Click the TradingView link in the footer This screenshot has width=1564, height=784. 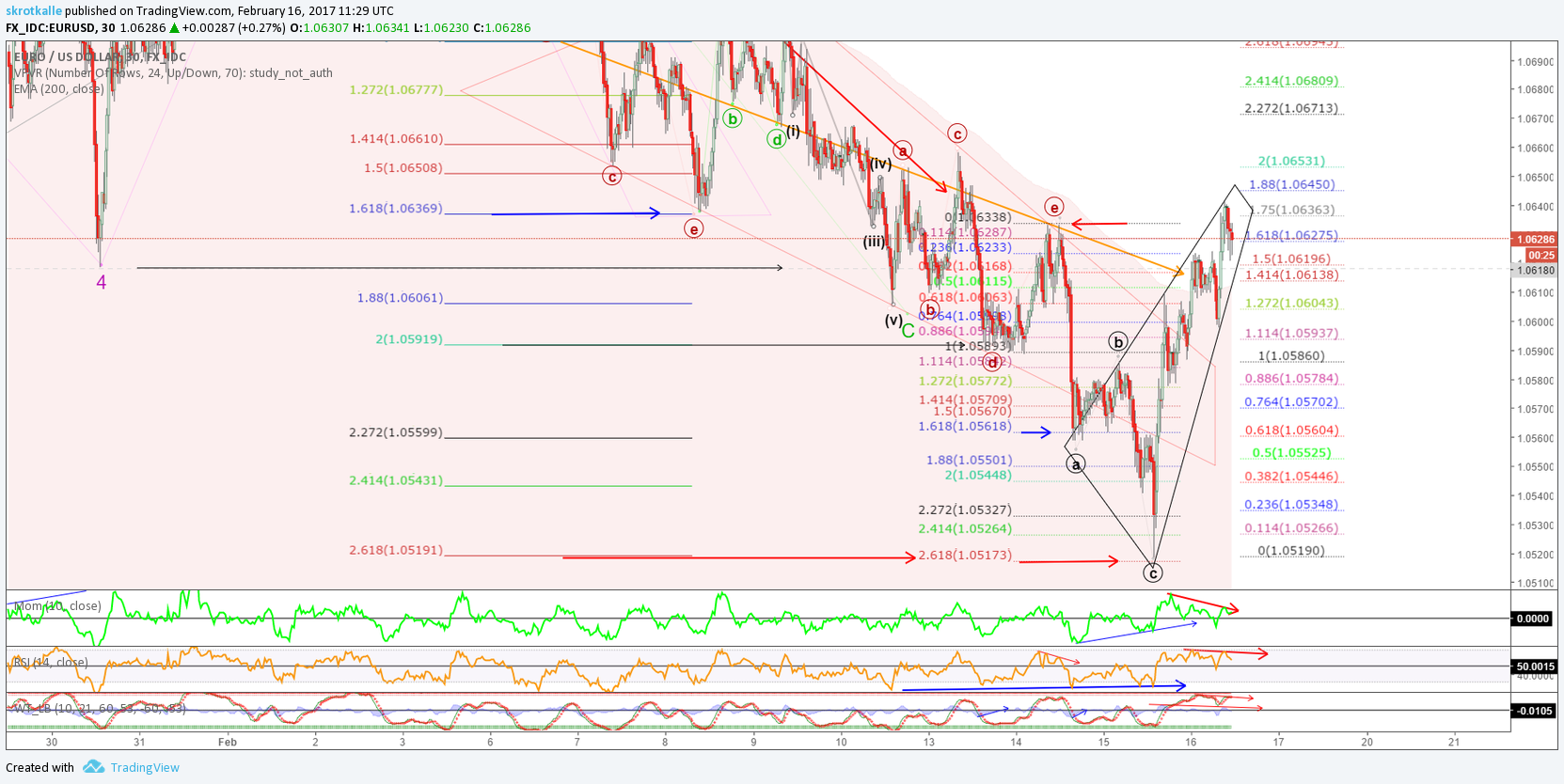tap(145, 767)
